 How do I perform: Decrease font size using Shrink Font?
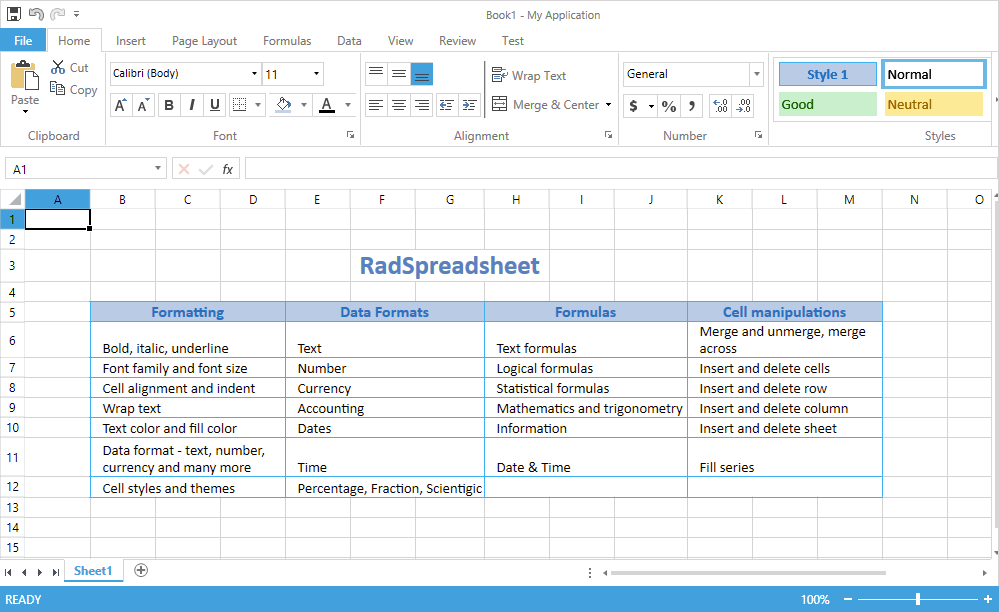tap(144, 104)
